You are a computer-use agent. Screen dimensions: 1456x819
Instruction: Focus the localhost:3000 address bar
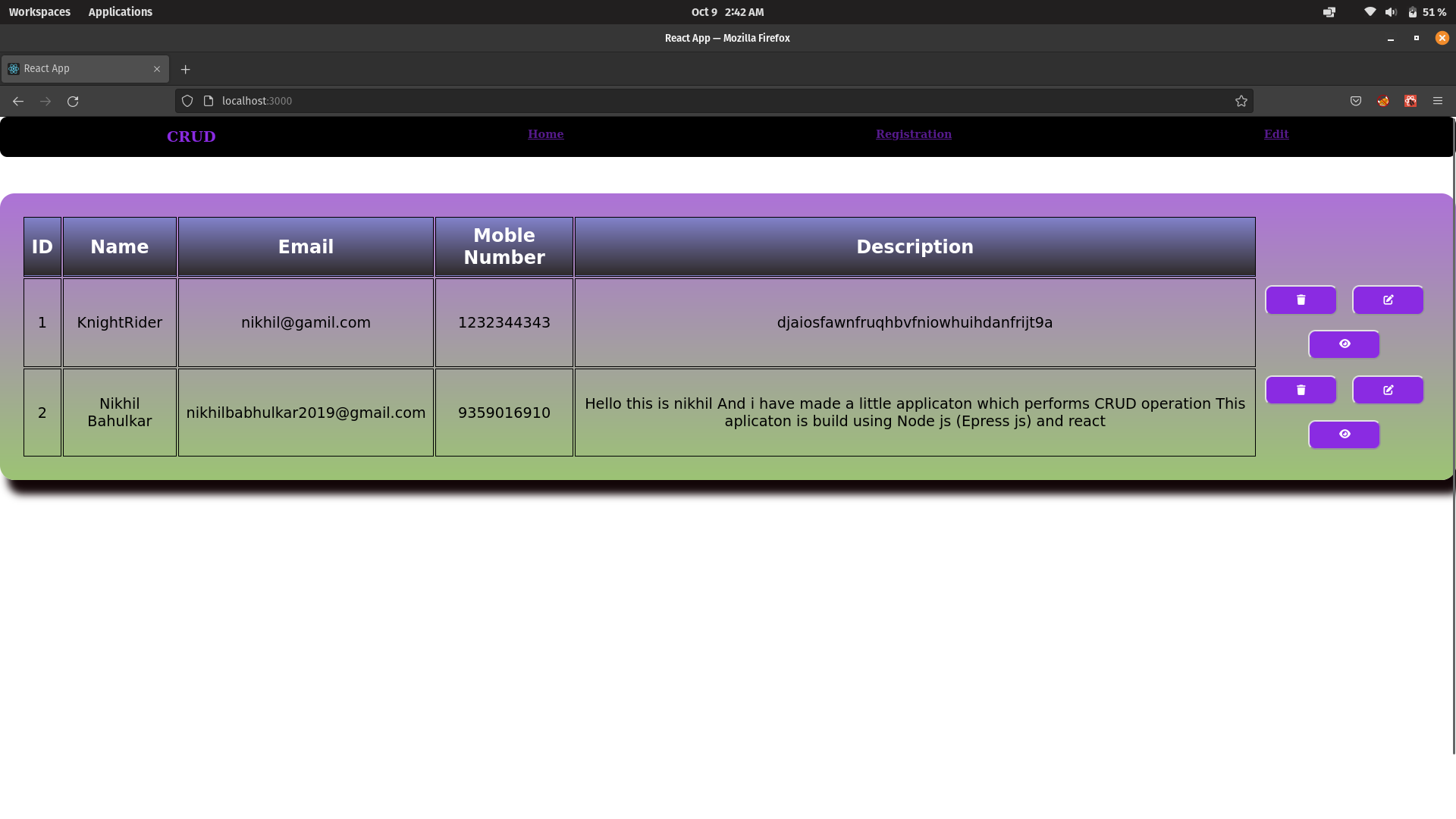(x=713, y=101)
